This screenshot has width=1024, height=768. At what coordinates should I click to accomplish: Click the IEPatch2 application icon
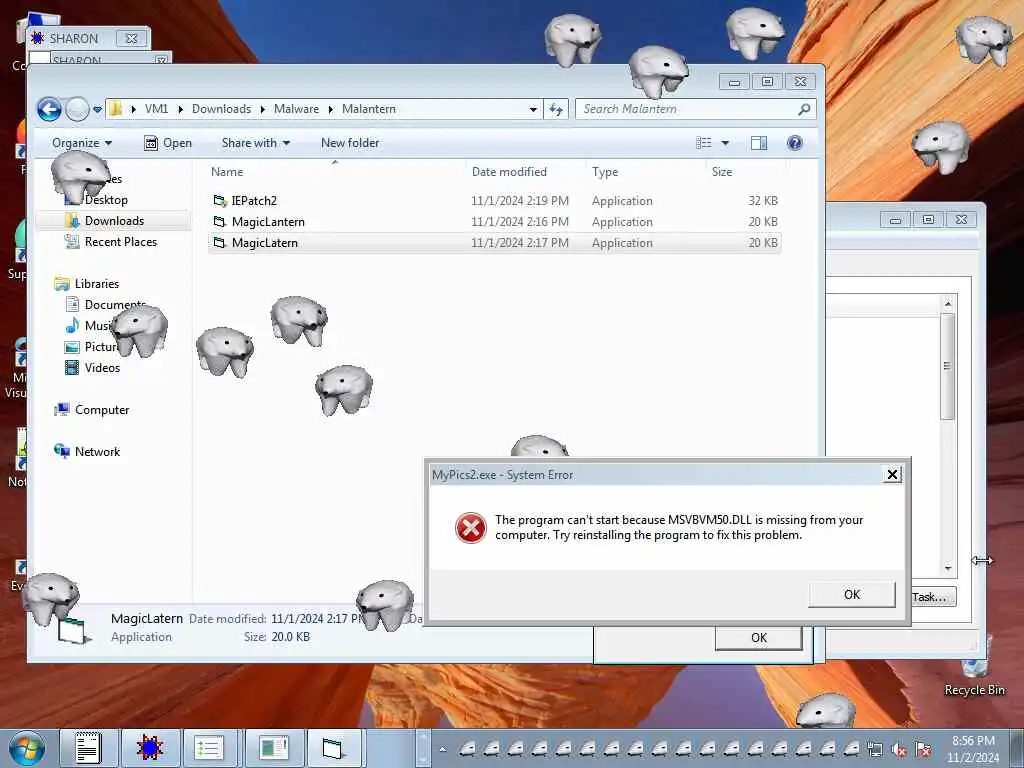220,200
